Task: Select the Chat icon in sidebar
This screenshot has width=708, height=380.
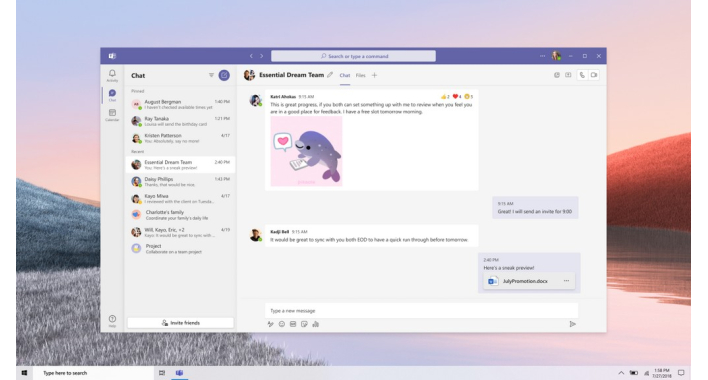Action: coord(112,95)
